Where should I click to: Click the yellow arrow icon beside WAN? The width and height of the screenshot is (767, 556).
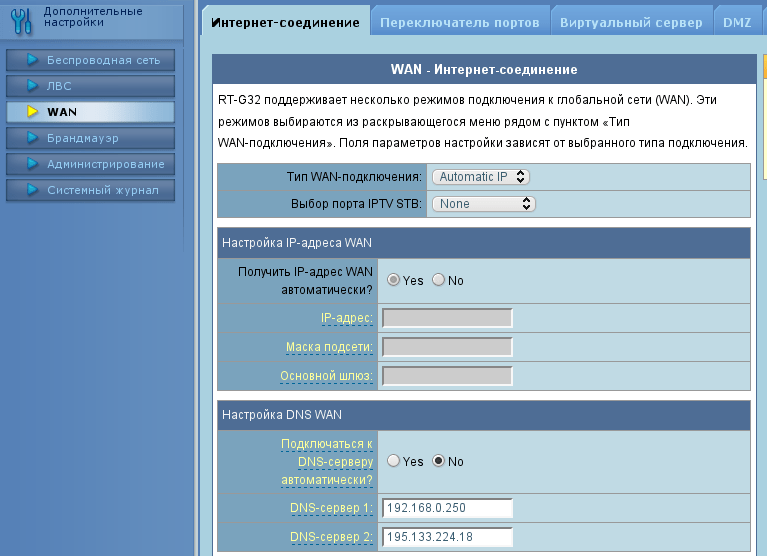(32, 111)
